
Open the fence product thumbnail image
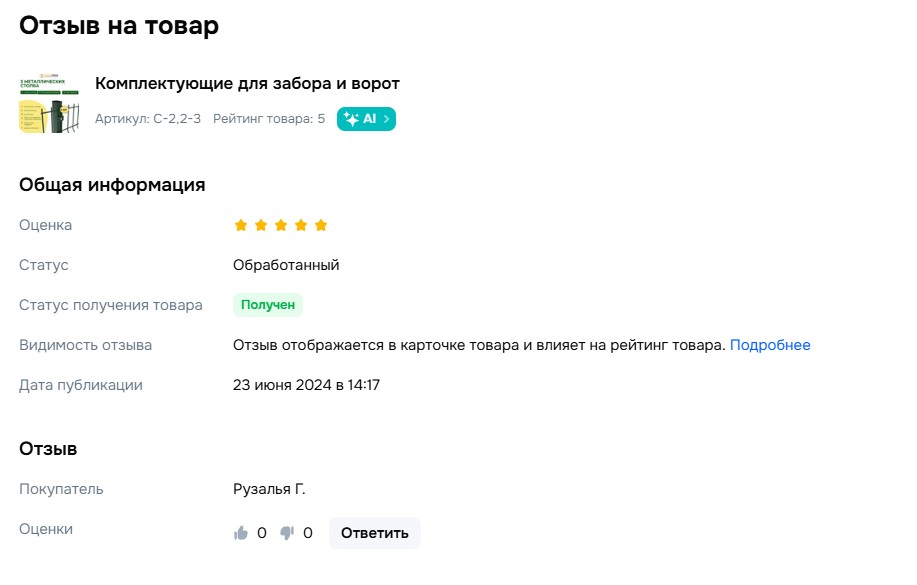[x=49, y=104]
